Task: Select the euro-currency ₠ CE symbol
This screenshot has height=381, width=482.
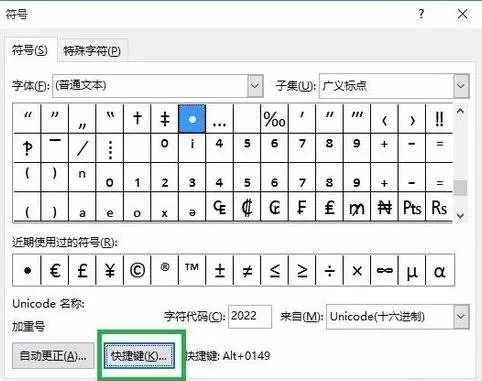Action: point(219,207)
